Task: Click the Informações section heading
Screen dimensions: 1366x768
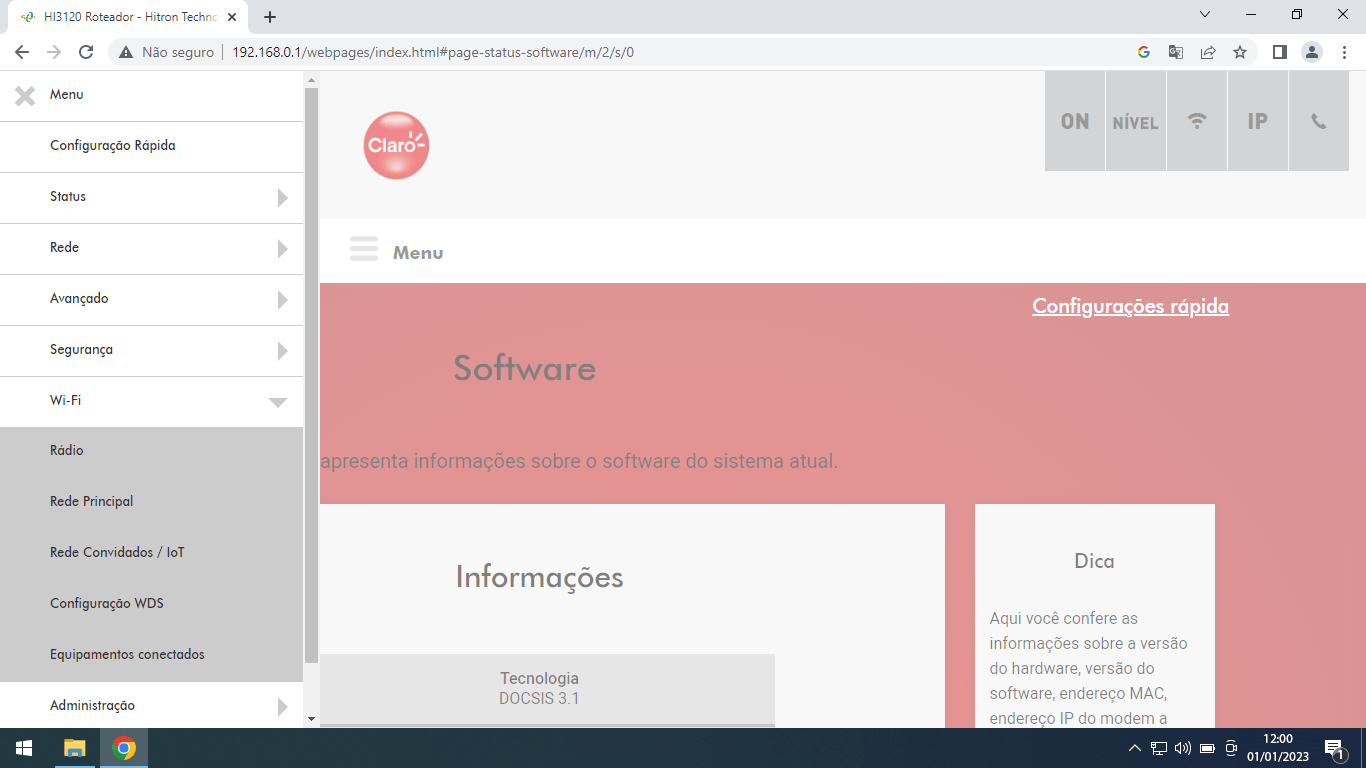Action: click(x=539, y=577)
